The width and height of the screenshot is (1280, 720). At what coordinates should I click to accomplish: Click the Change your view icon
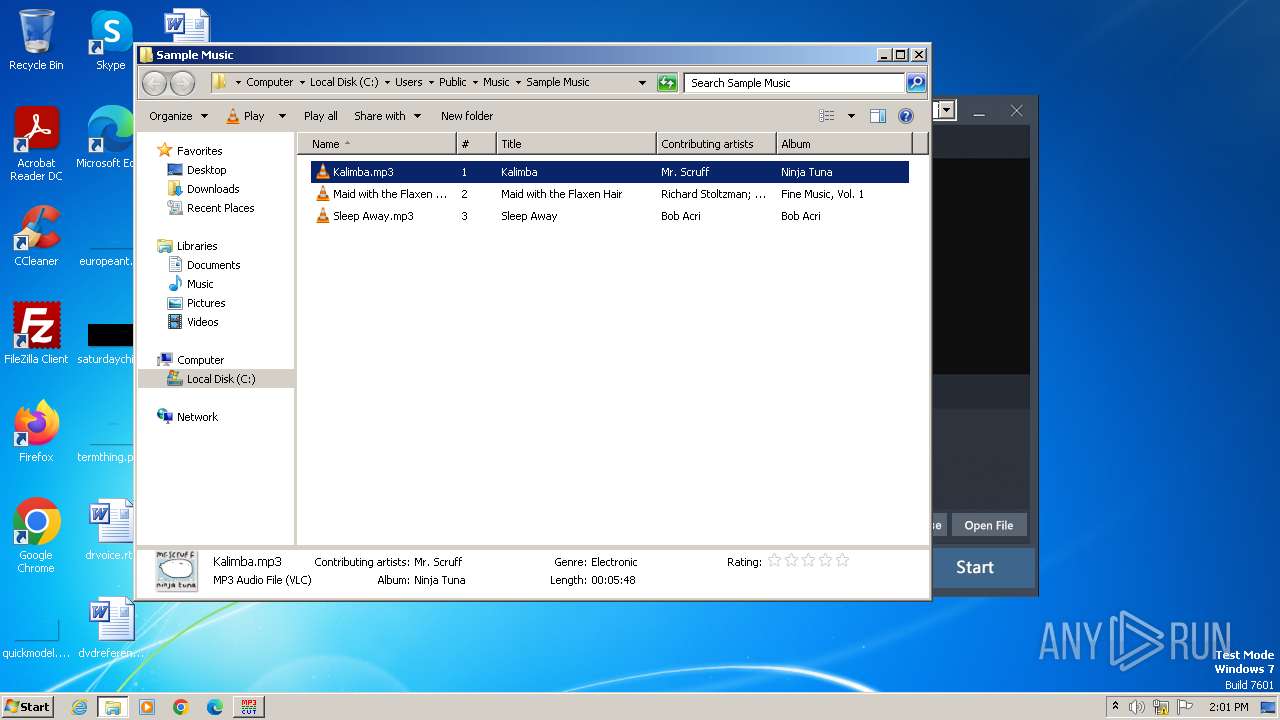tap(826, 116)
